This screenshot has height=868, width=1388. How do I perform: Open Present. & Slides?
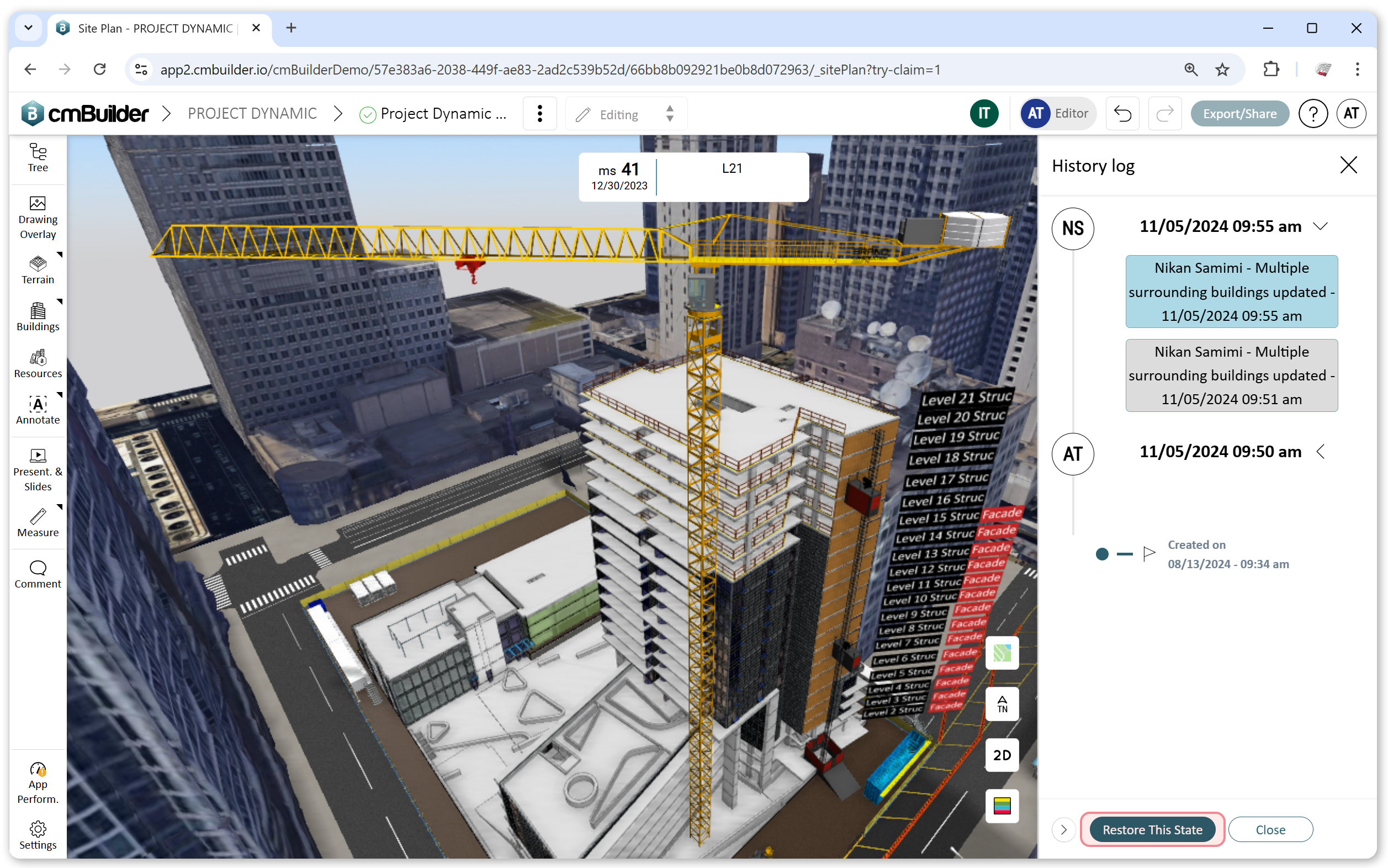38,470
